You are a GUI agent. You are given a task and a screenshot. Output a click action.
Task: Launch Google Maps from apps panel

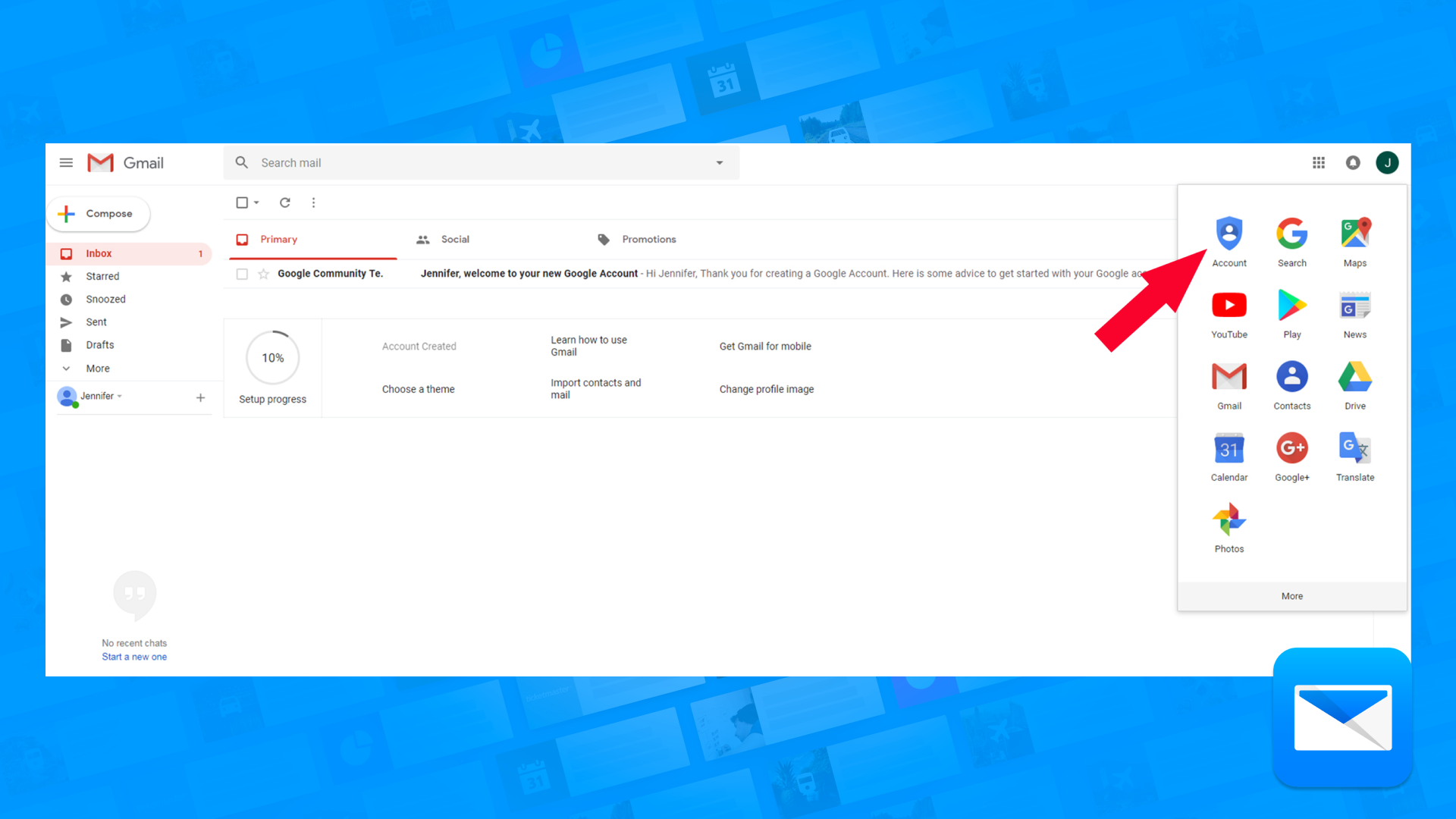[x=1354, y=234]
